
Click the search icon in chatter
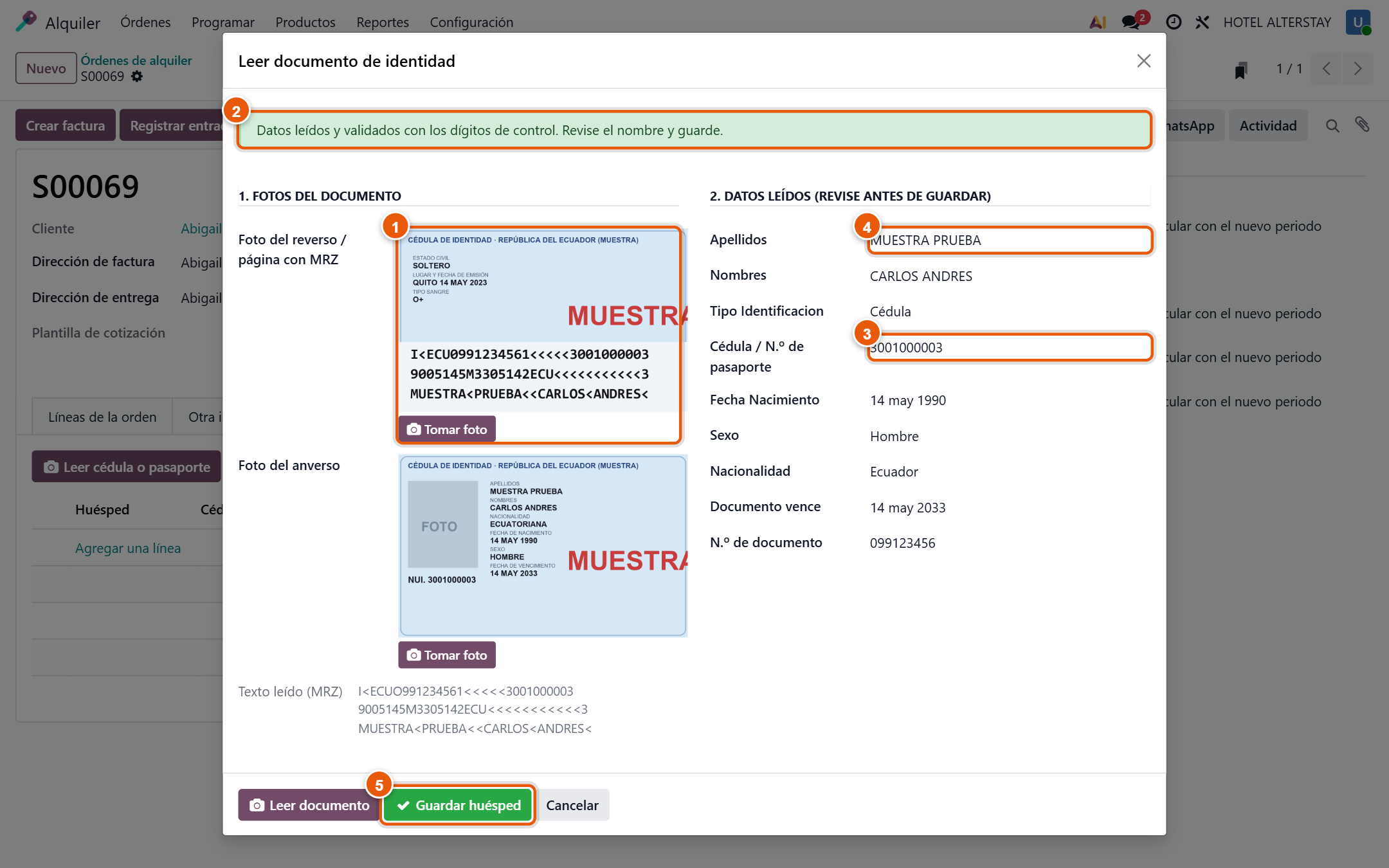coord(1332,126)
